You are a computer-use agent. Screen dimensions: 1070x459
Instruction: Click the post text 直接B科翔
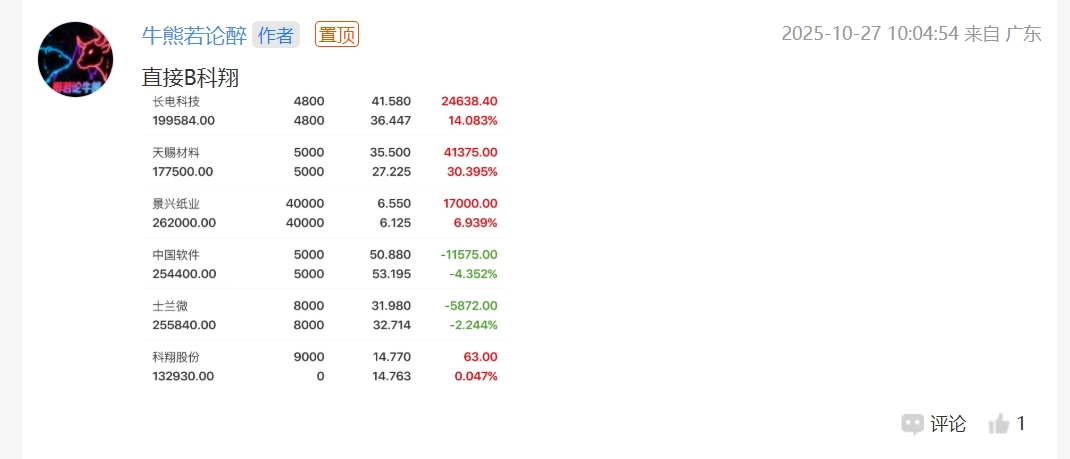[190, 78]
